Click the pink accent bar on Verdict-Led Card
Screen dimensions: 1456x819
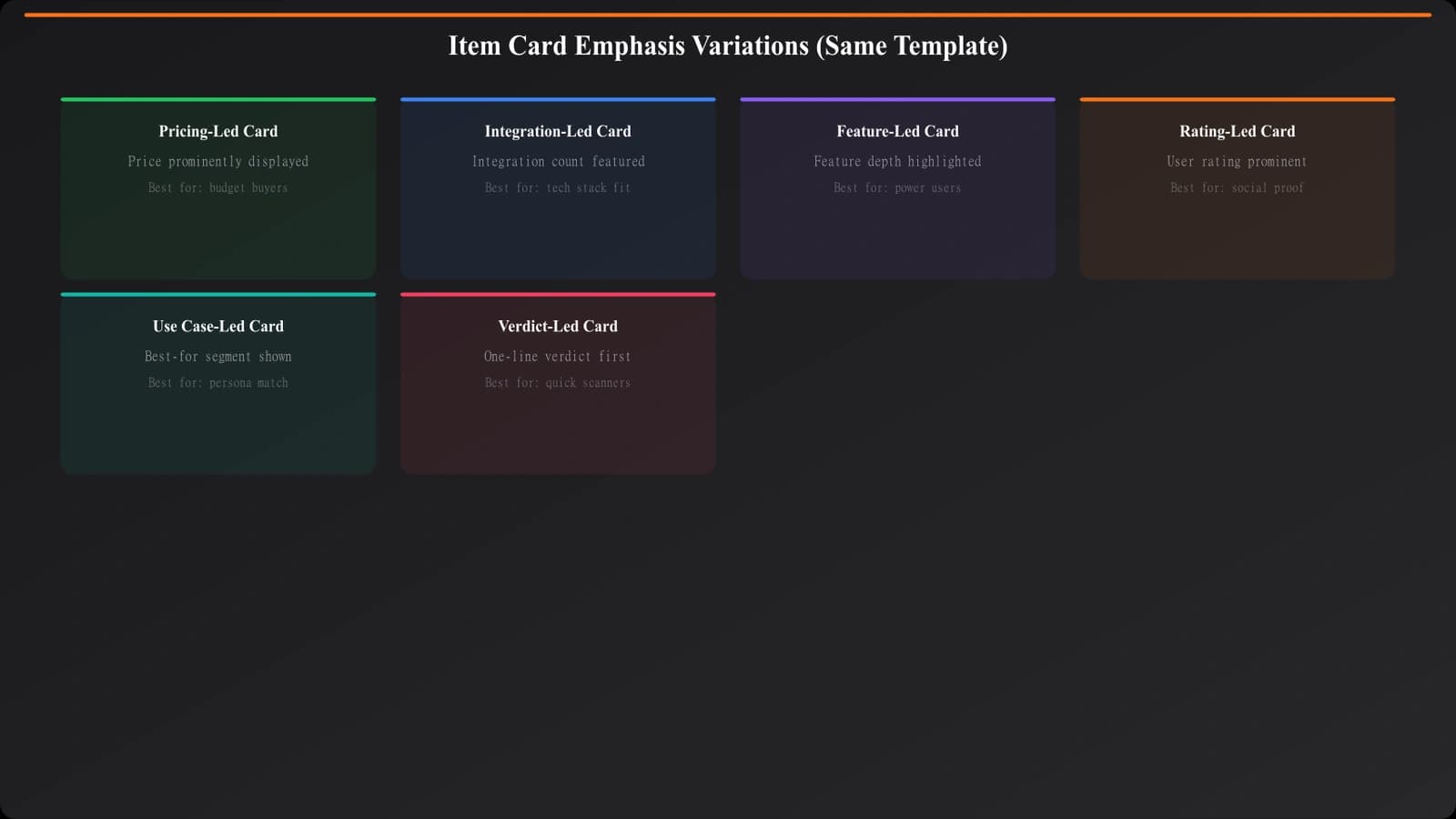[x=558, y=294]
